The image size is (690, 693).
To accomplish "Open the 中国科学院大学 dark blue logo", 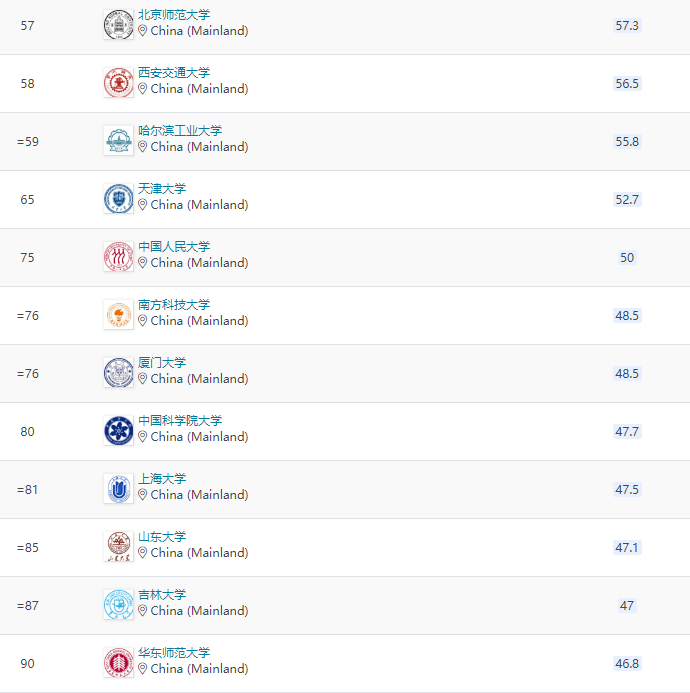I will coord(118,431).
